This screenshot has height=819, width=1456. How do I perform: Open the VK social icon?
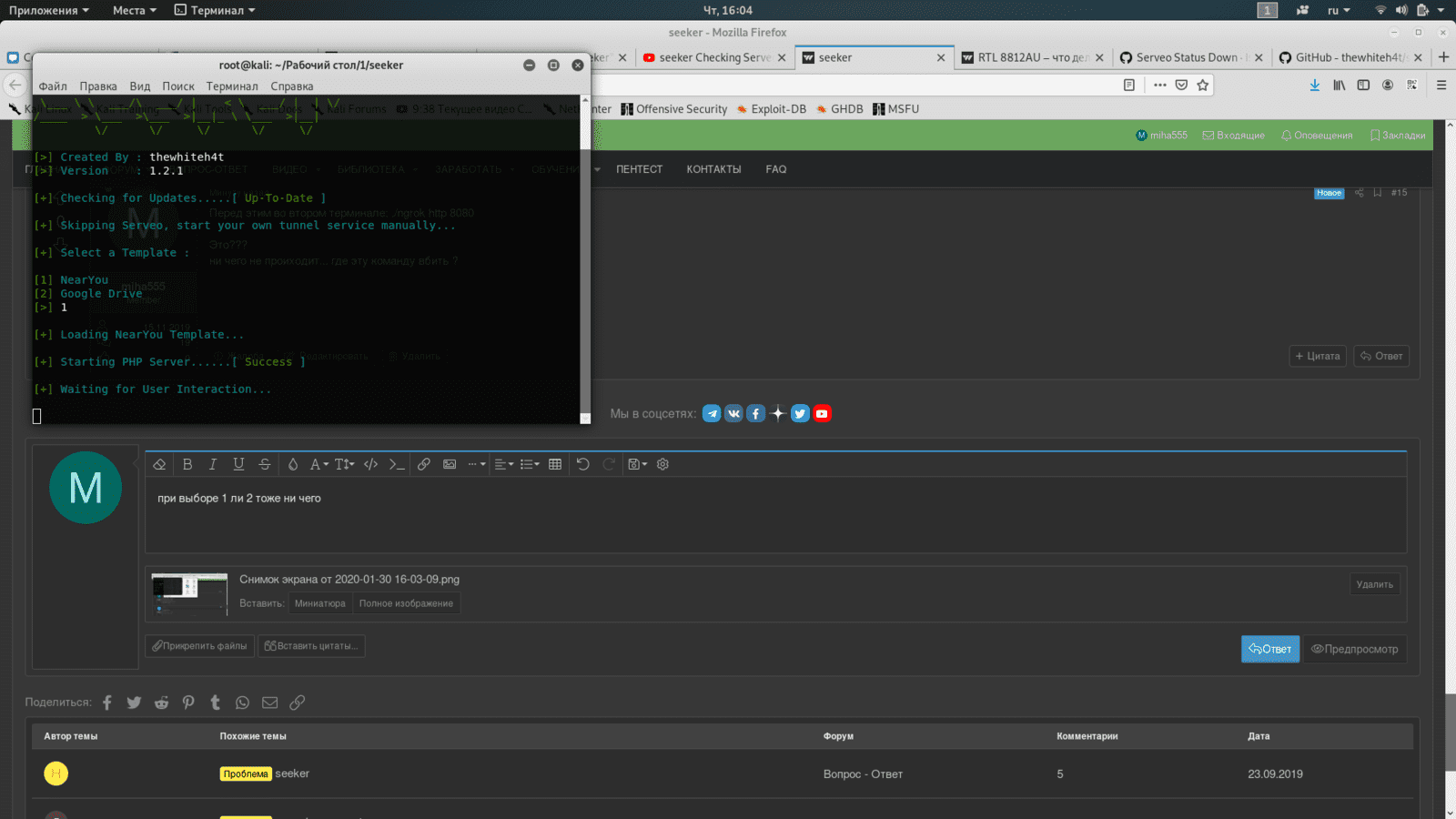[x=733, y=413]
